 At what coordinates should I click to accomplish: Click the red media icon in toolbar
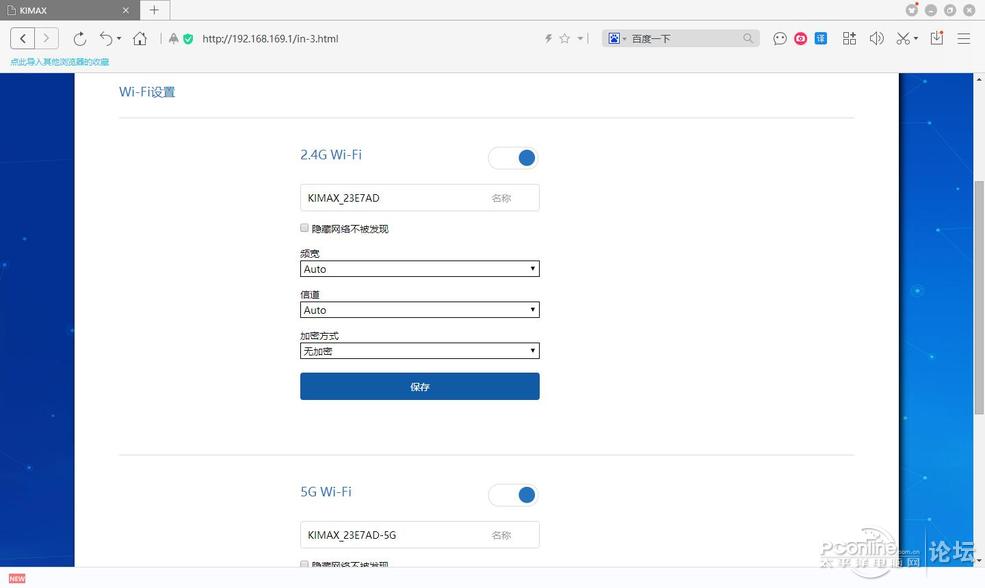coord(800,38)
